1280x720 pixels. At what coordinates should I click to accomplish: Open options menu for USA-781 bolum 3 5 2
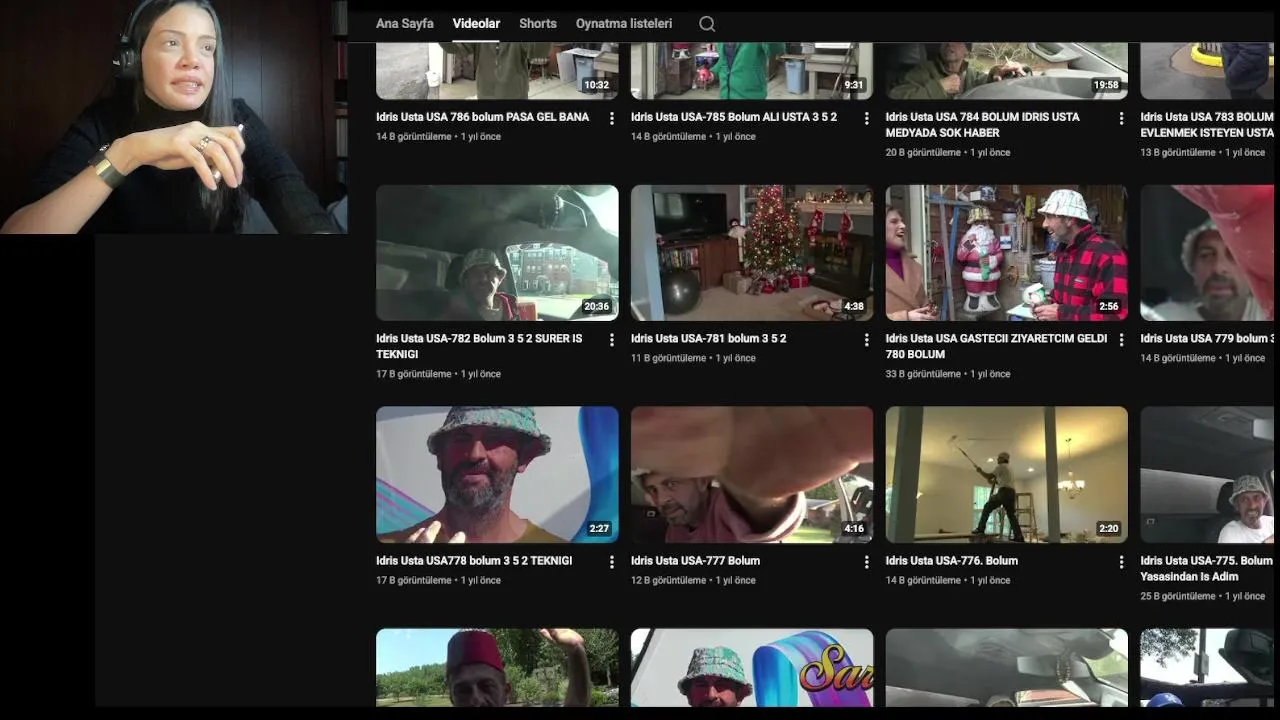867,340
